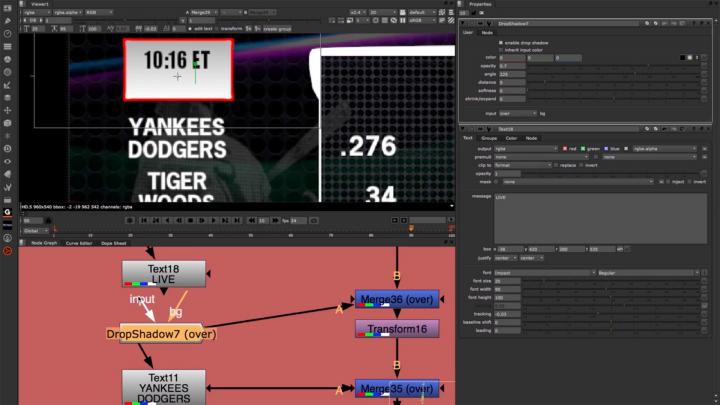Stop viewer playback

(x=190, y=221)
